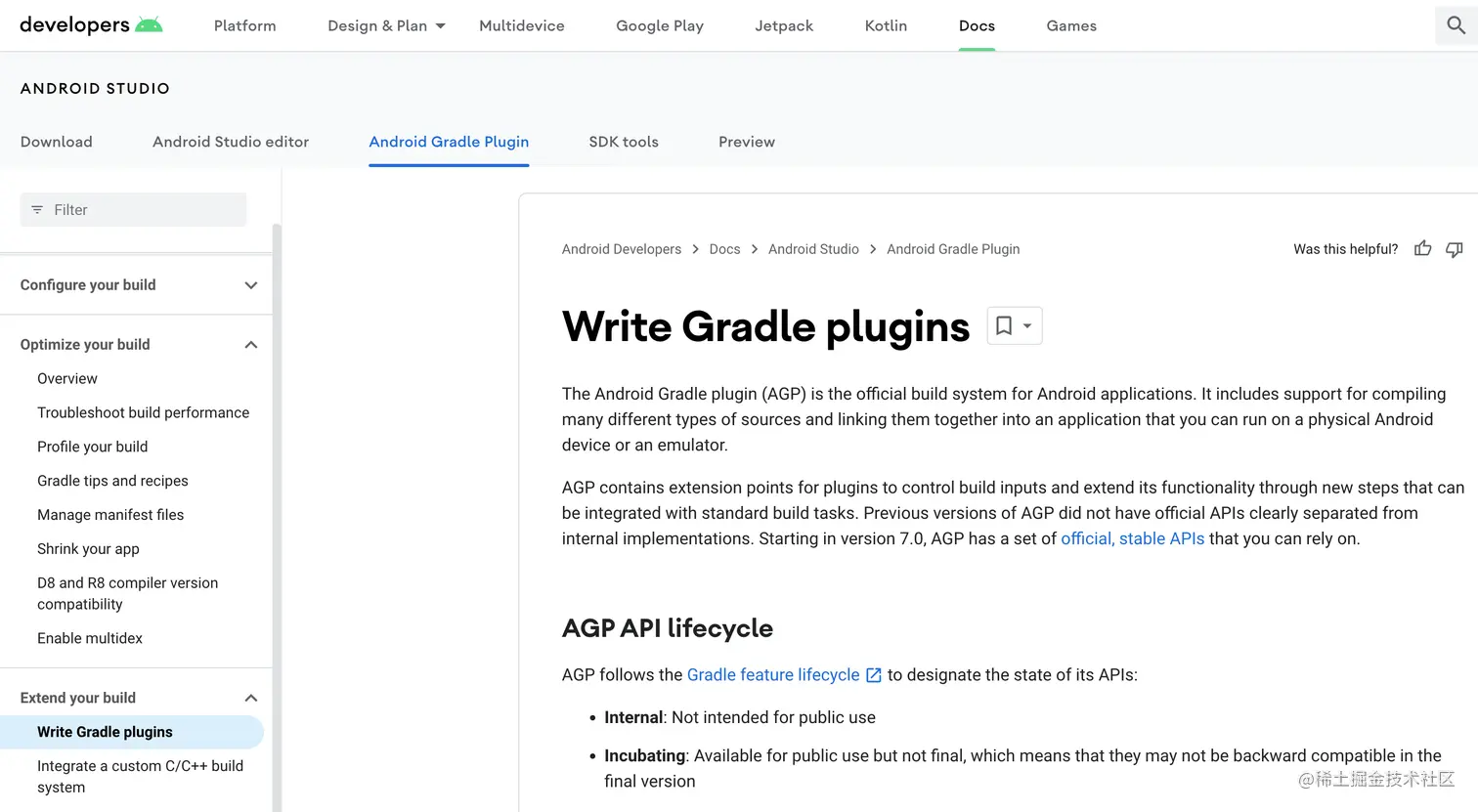This screenshot has width=1478, height=812.
Task: Open Shrink your app page
Action: (88, 549)
